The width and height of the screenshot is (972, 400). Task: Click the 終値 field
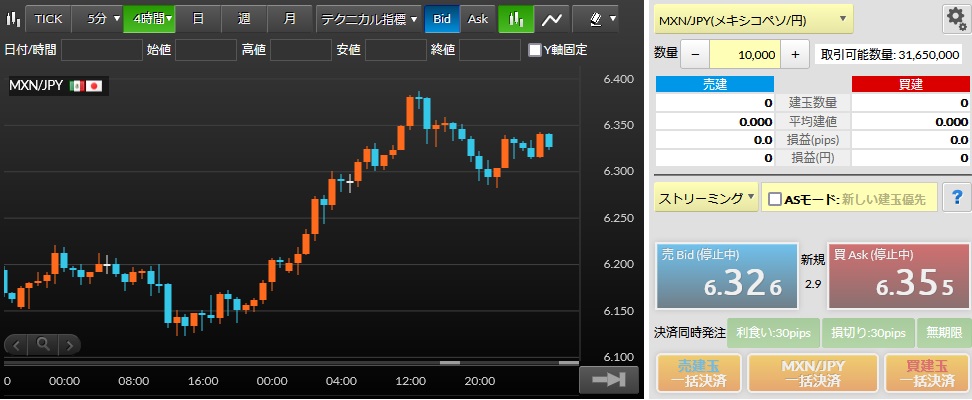pyautogui.click(x=490, y=50)
